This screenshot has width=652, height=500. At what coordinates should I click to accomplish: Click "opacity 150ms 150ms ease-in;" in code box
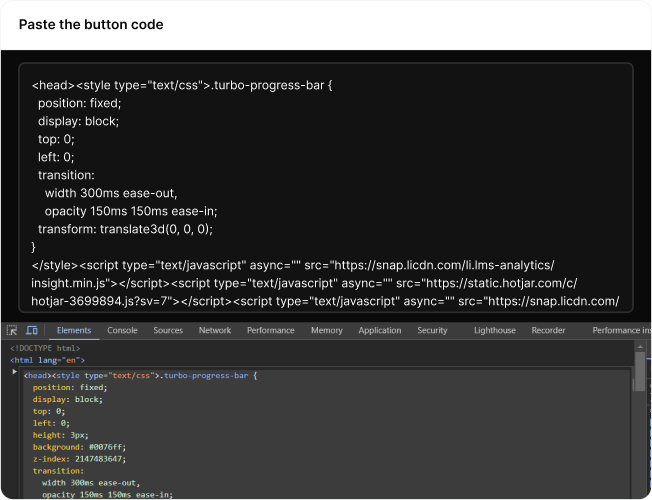point(131,211)
